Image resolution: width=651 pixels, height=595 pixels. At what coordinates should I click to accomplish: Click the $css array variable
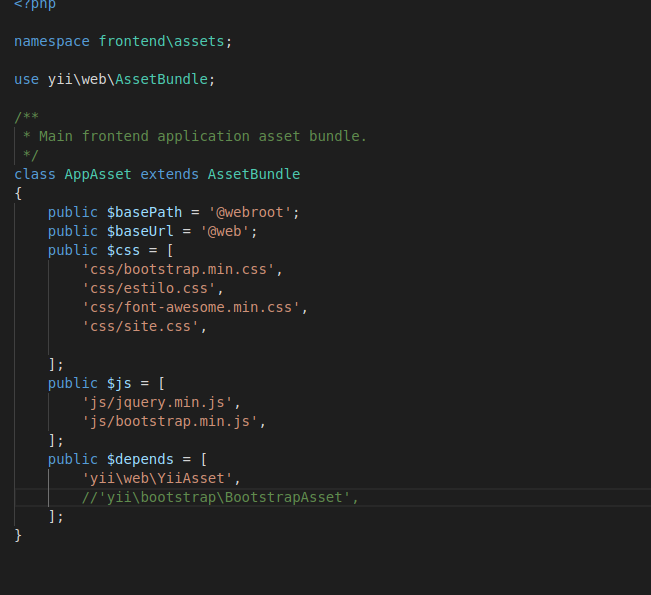pos(123,250)
